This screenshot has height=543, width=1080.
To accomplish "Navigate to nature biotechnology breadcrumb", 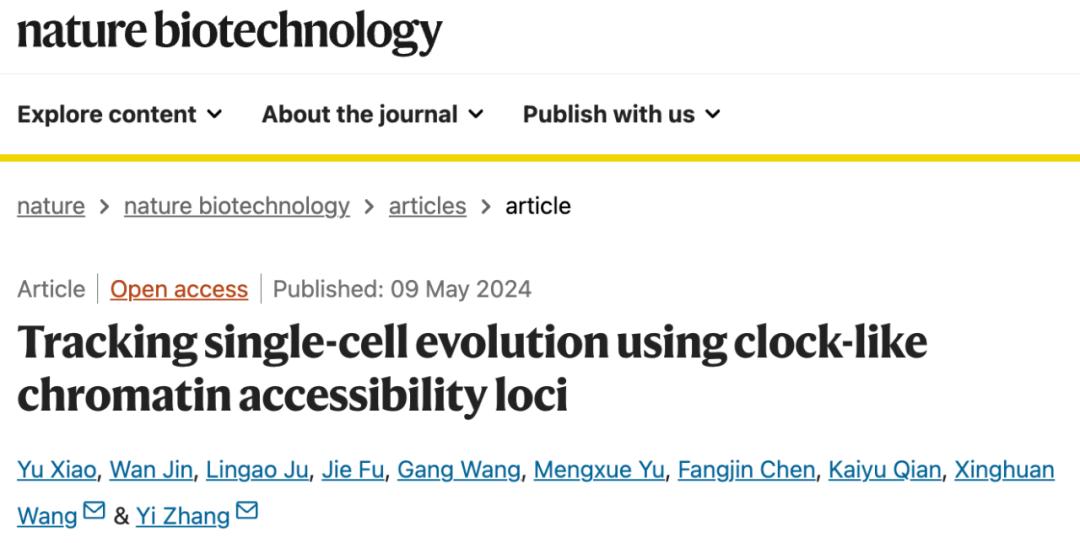I will click(237, 206).
